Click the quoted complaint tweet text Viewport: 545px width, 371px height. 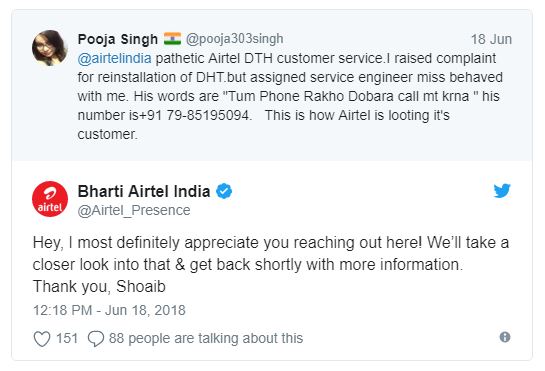(290, 96)
